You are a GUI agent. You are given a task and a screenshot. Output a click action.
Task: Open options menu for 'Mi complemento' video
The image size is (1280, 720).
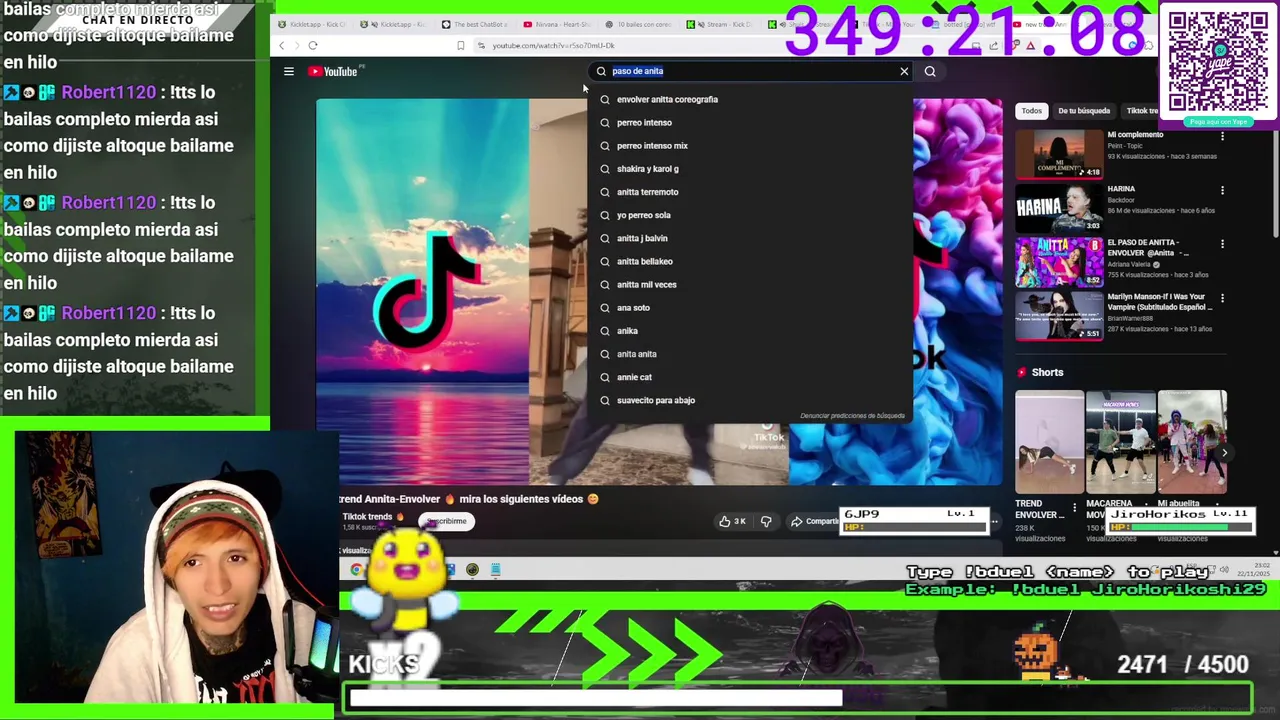(x=1222, y=136)
